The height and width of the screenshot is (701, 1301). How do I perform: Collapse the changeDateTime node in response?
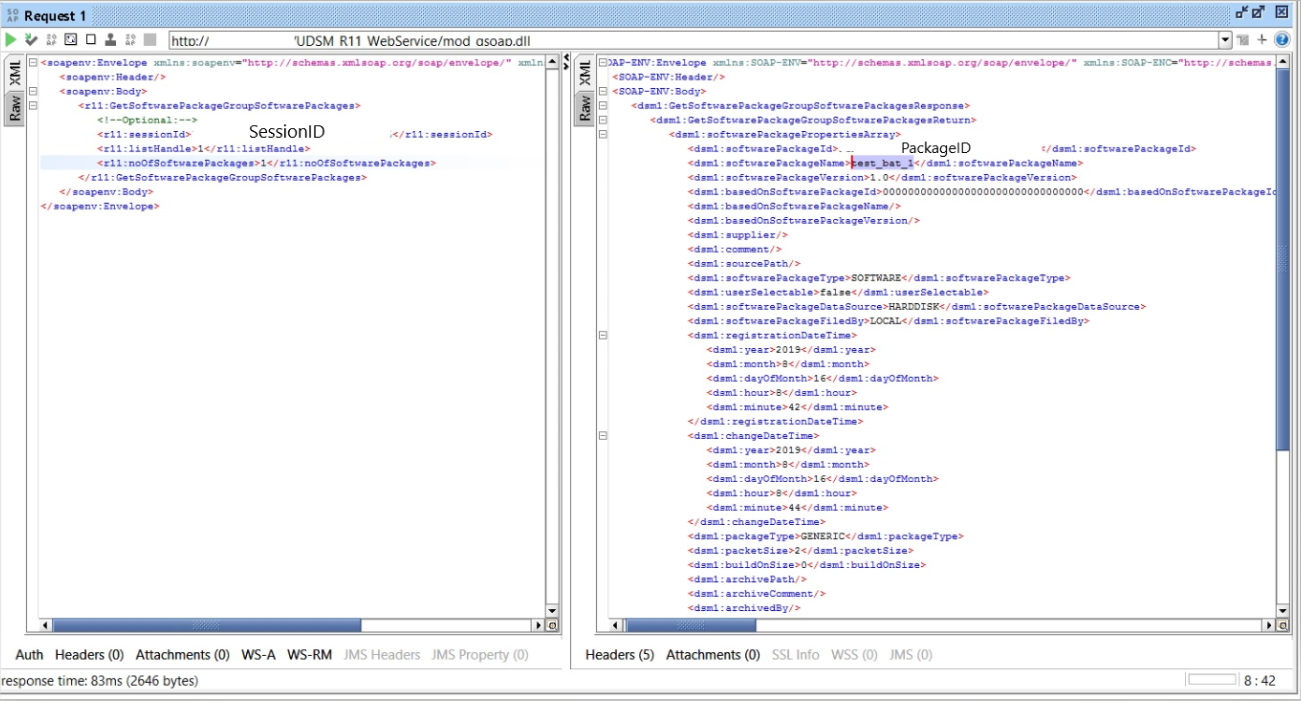tap(602, 436)
